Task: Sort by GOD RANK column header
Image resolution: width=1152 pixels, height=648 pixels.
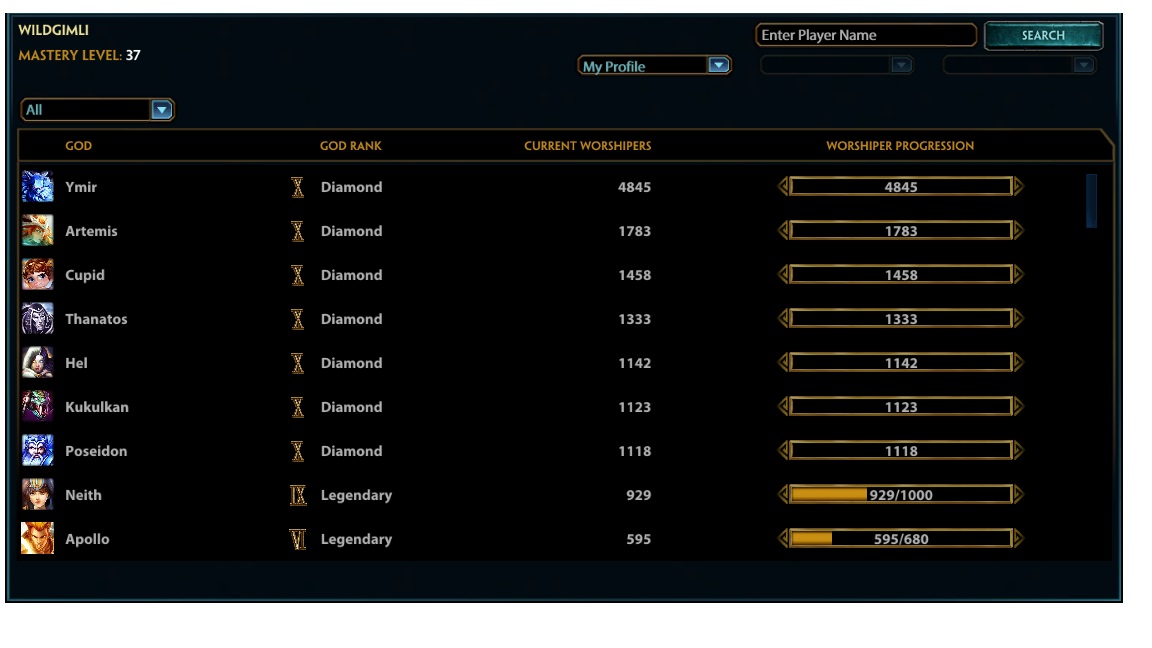Action: pos(350,146)
